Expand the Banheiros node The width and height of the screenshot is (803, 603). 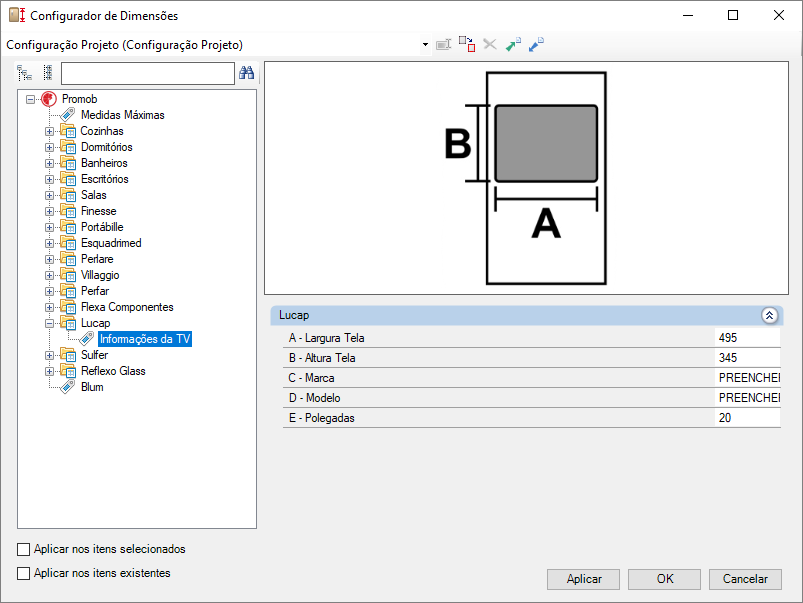click(49, 163)
